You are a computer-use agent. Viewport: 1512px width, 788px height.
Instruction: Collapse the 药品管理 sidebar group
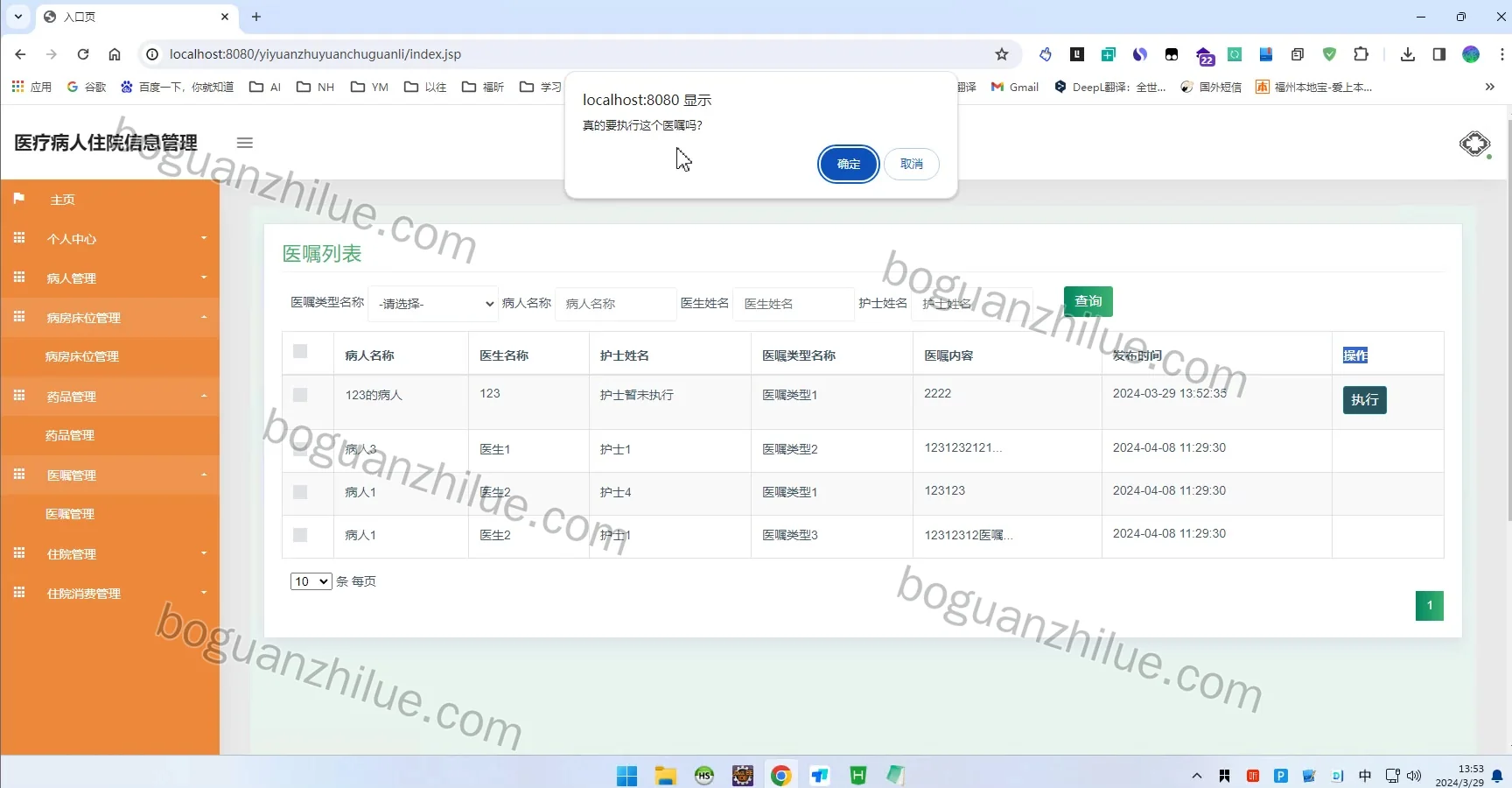pos(110,396)
